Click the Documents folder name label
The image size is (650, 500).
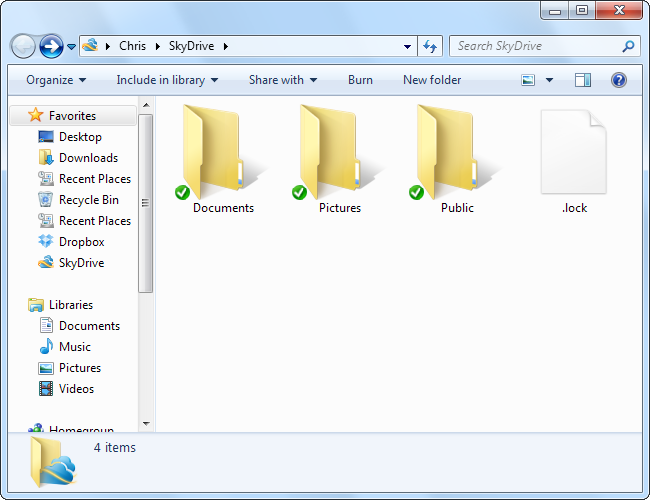(223, 208)
